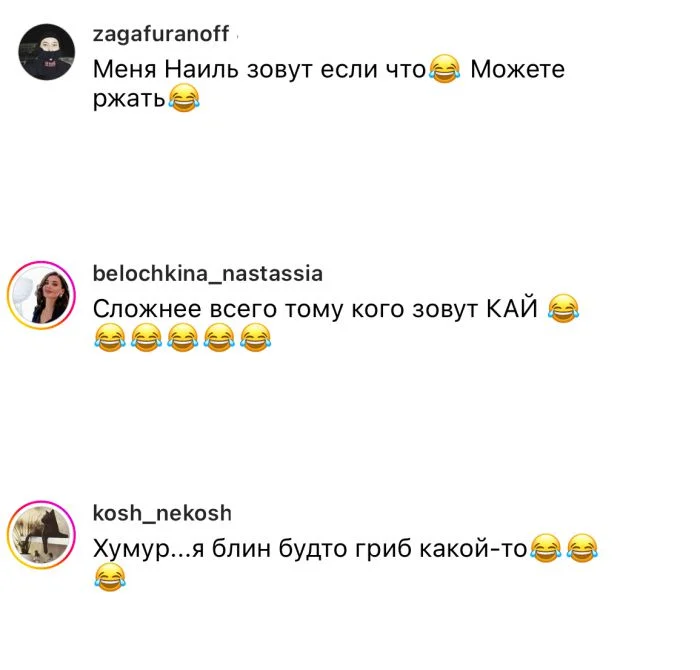Screen dimensions: 700x670
Task: Click third emoji in row of five
Action: [x=183, y=338]
